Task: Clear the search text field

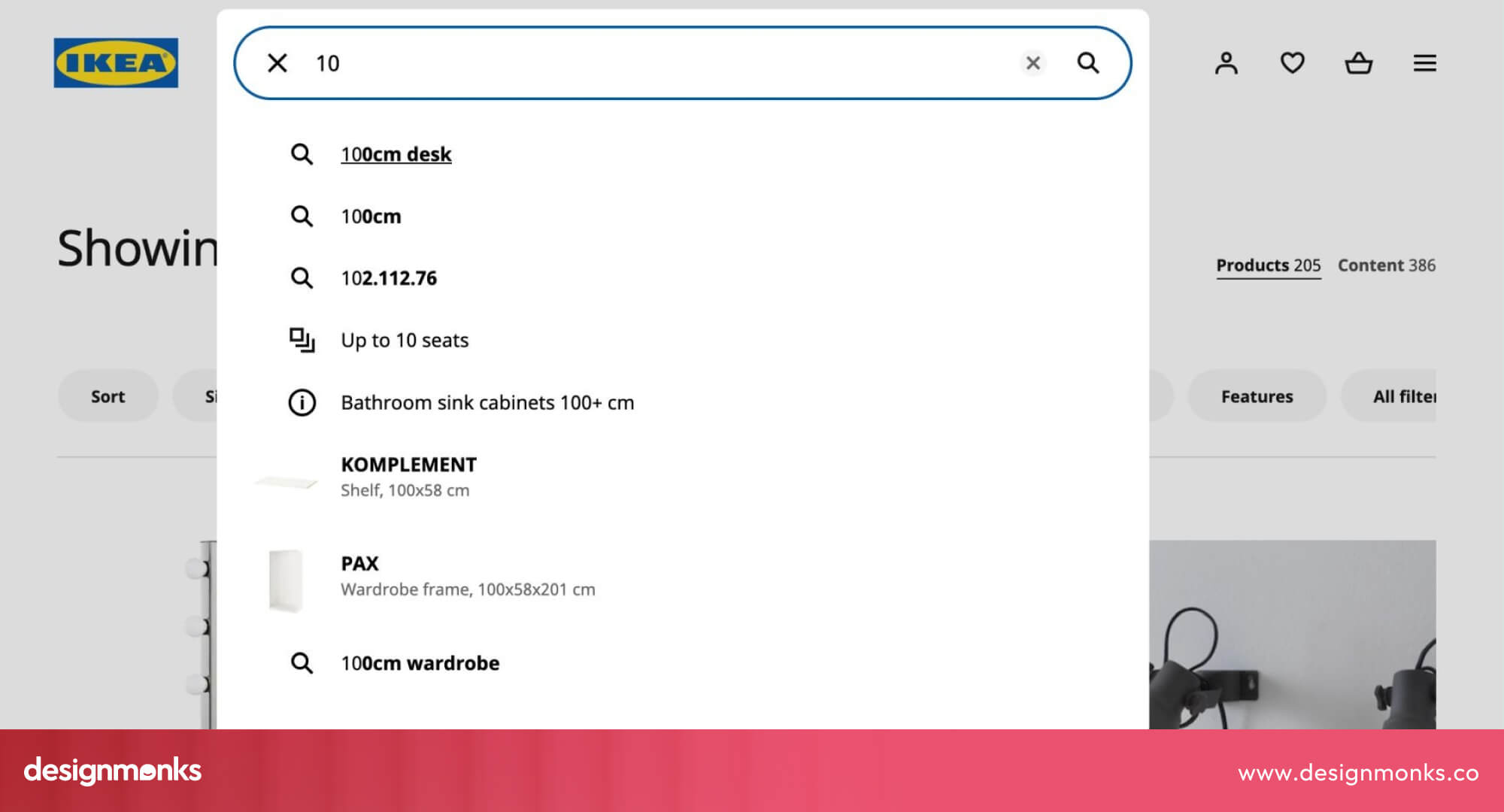Action: point(1032,63)
